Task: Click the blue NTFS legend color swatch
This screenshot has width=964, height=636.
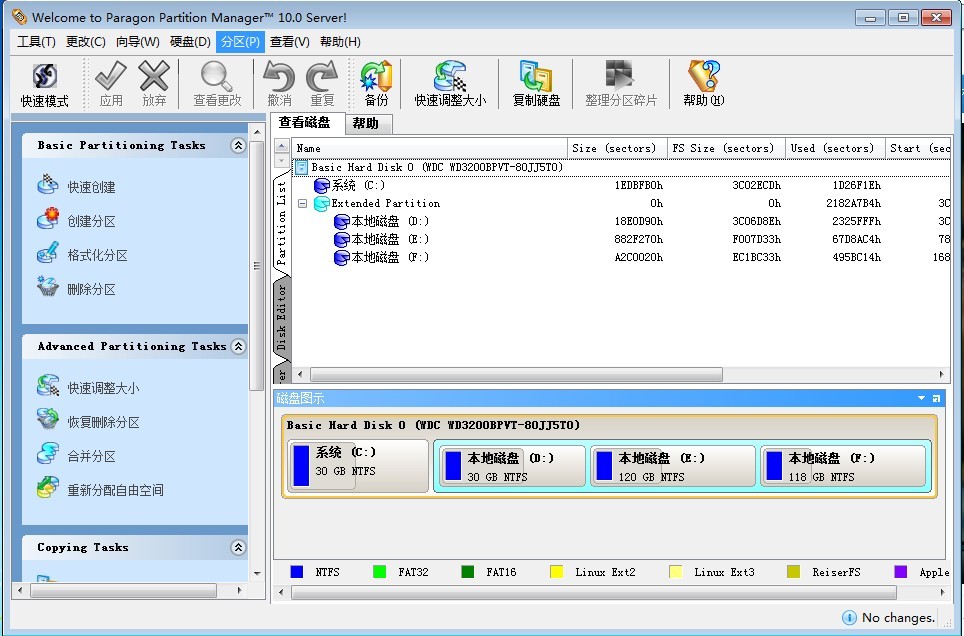Action: (296, 572)
